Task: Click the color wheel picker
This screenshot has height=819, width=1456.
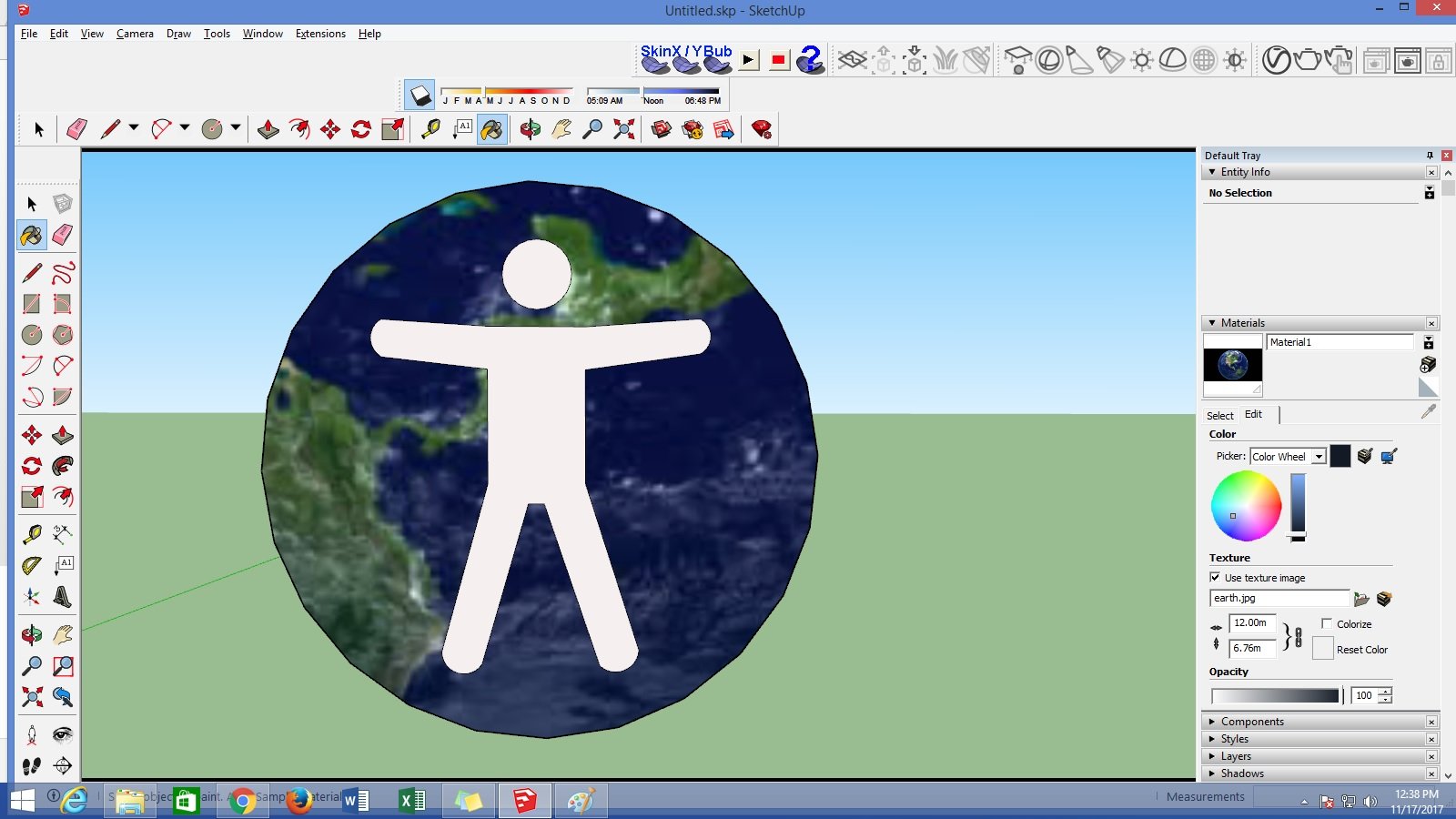Action: pos(1246,506)
